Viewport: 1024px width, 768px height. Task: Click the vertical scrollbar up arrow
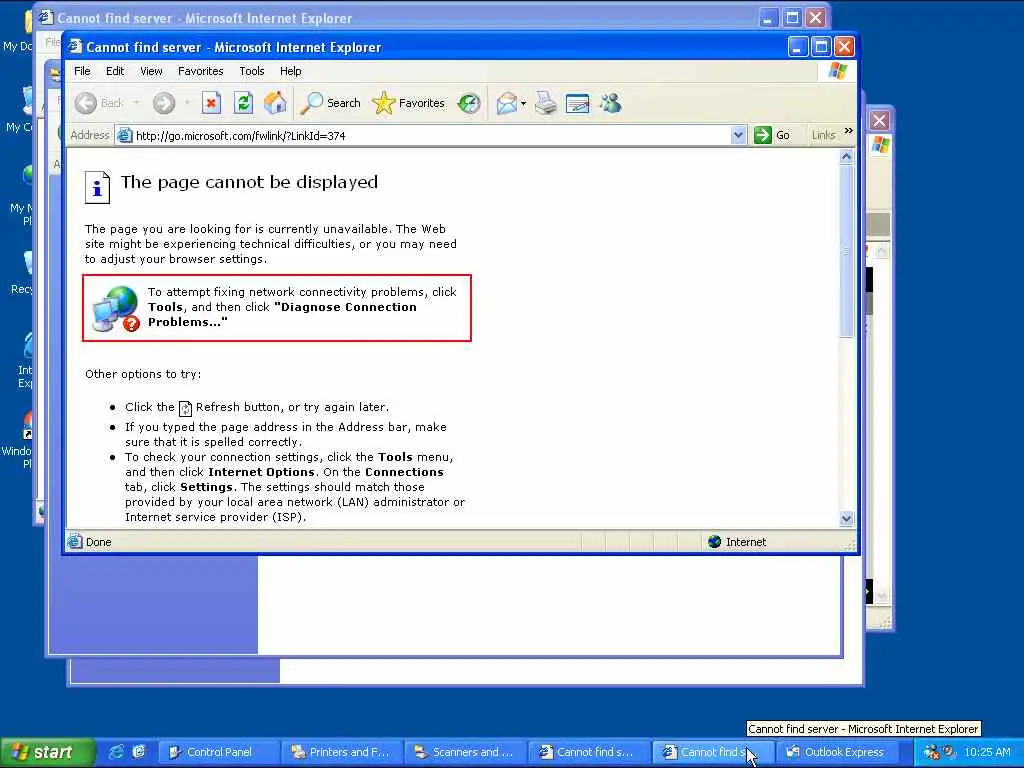tap(846, 157)
